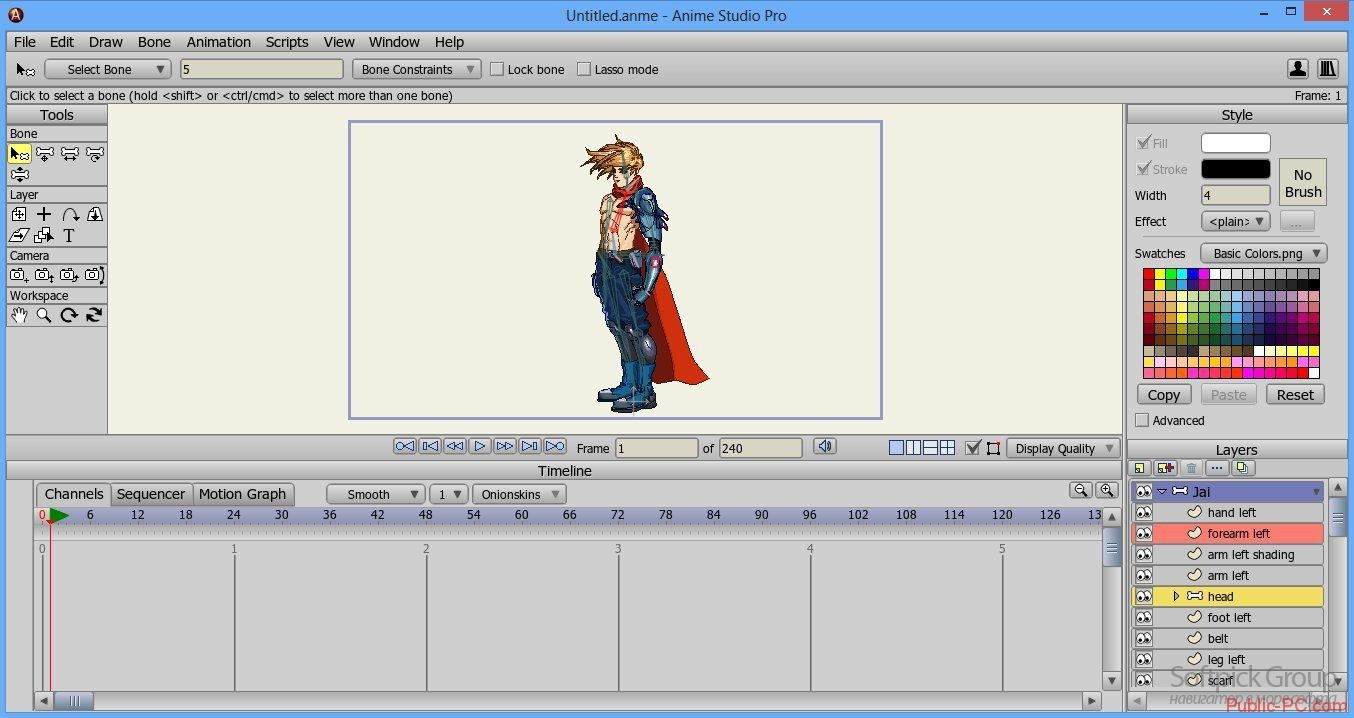Activate the Pan/Tilt Camera tool

[x=94, y=275]
